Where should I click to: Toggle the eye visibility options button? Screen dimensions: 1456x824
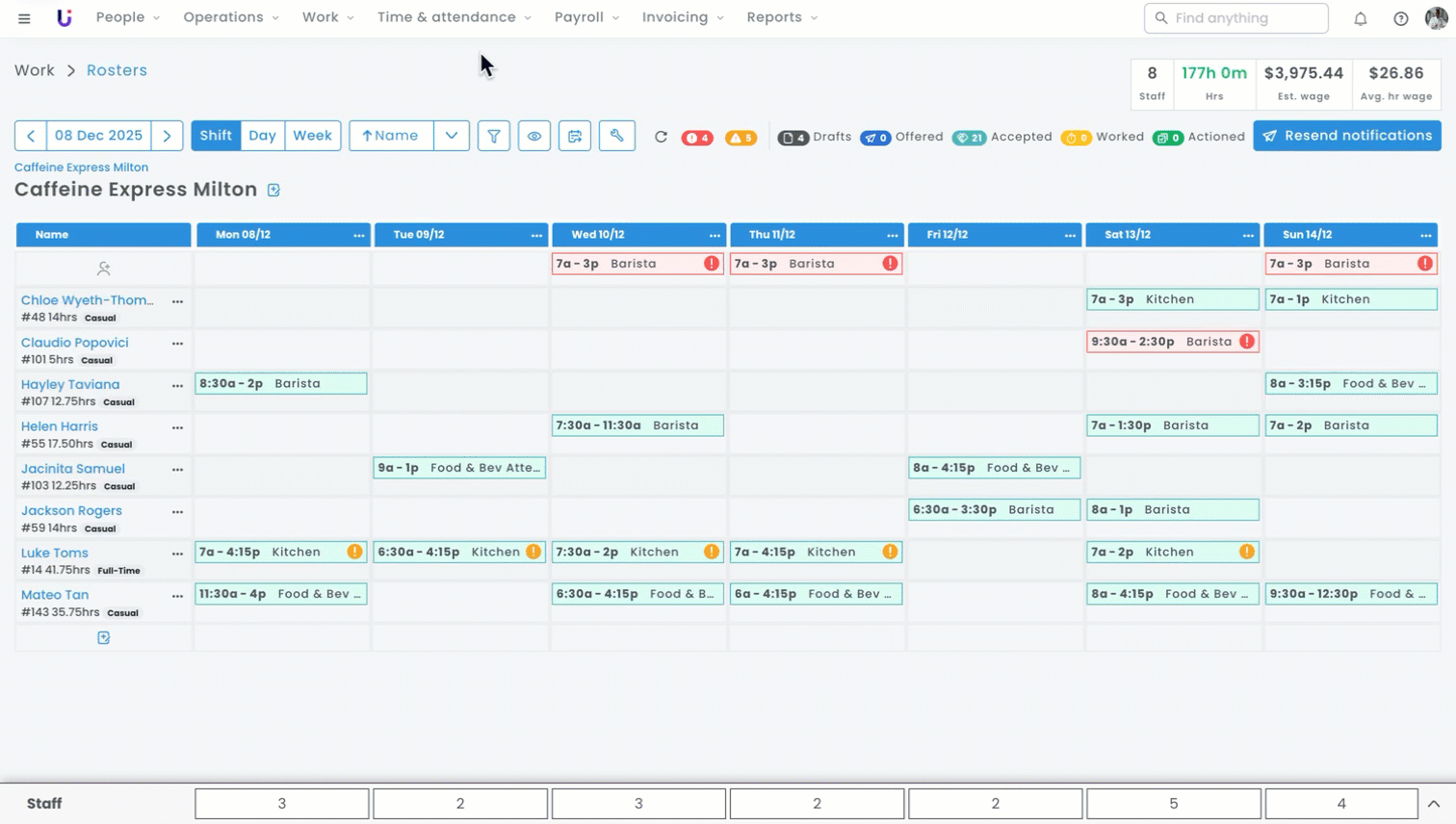[533, 137]
